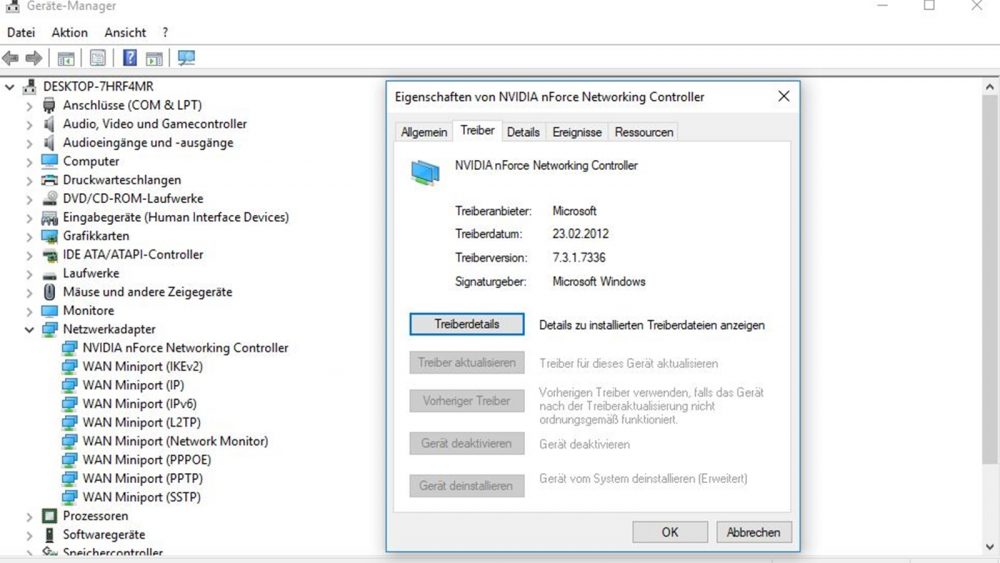Select WAN Miniport (Network Monitor) entry
Screen dimensions: 1000x563
[x=175, y=441]
